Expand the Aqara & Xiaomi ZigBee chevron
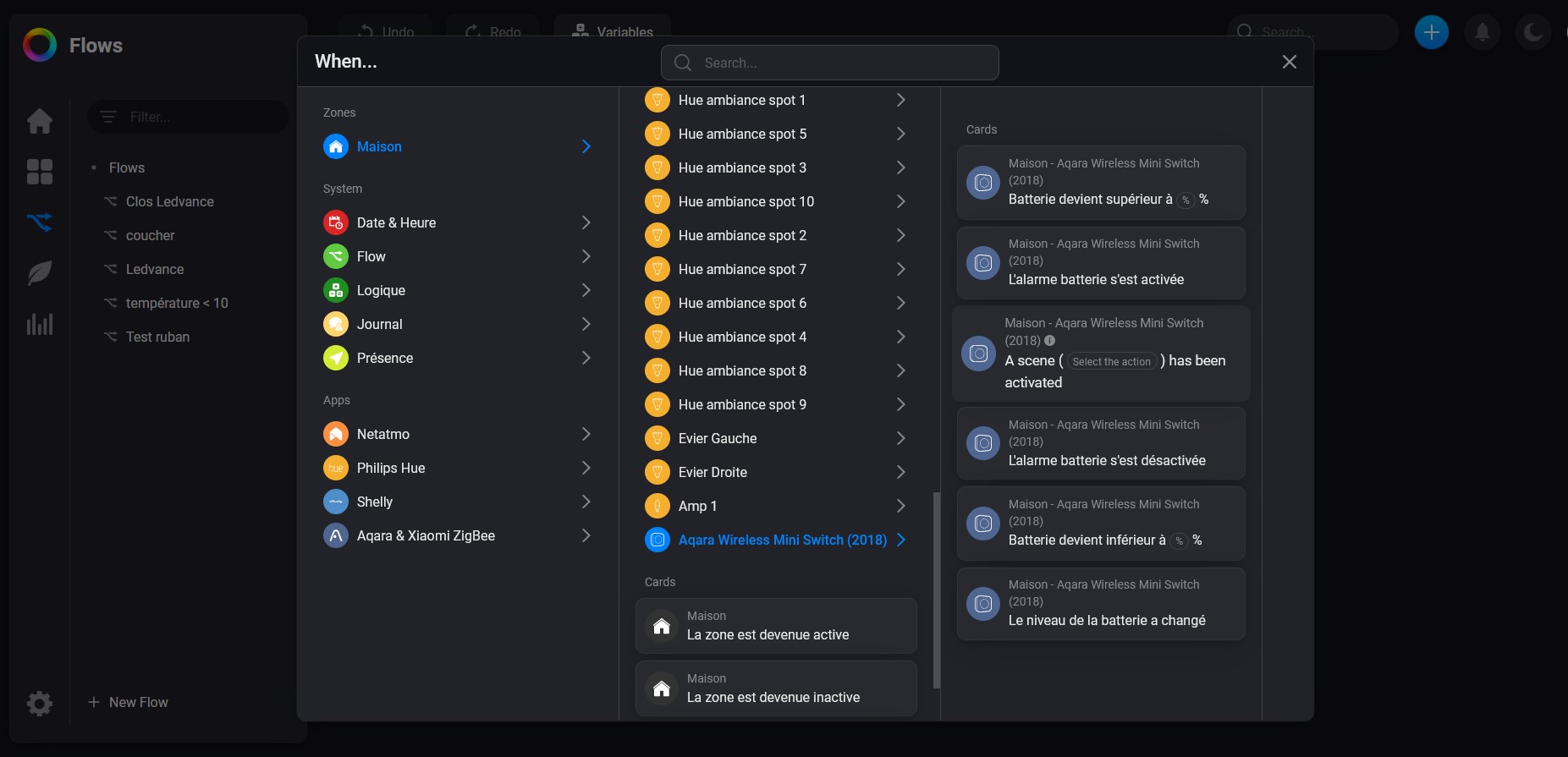 586,535
